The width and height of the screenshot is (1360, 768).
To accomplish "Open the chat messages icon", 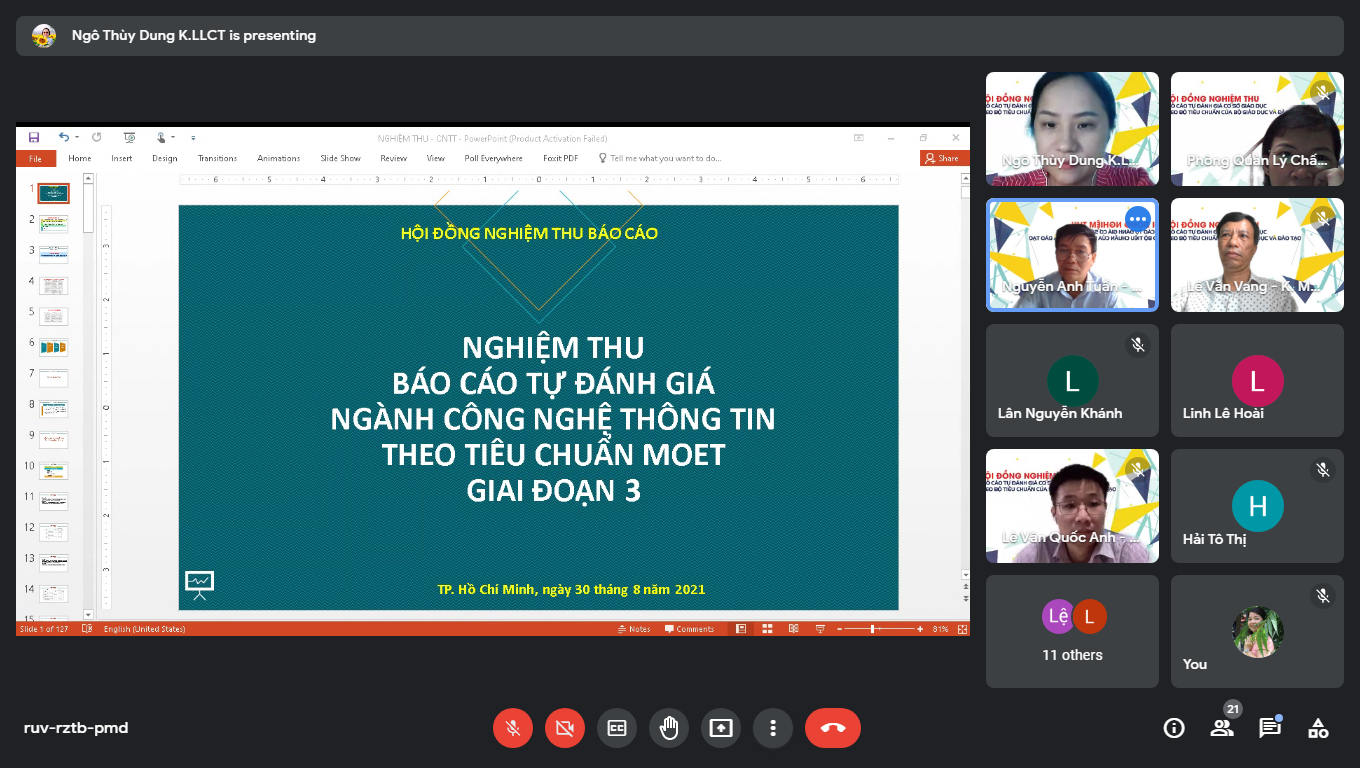I will (x=1270, y=728).
